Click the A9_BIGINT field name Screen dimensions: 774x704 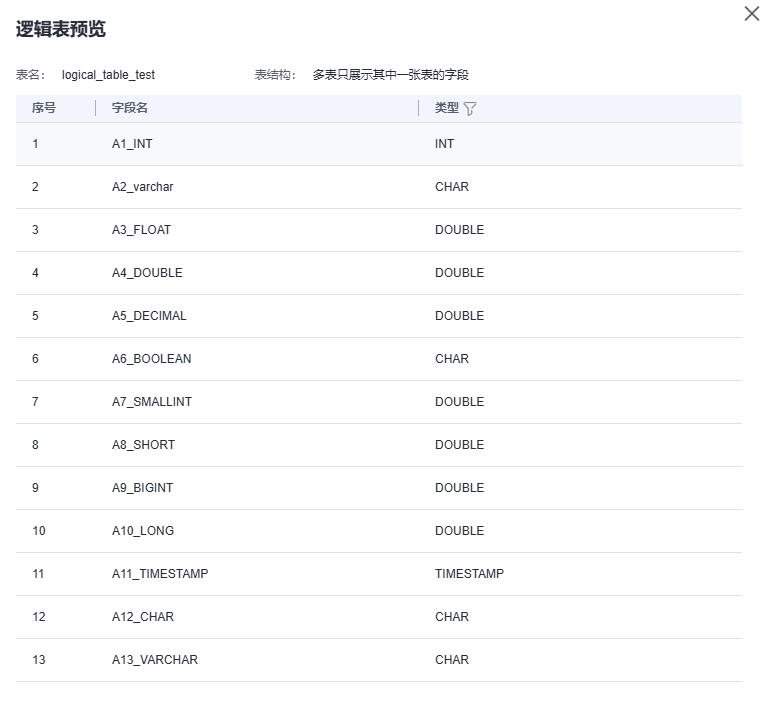pyautogui.click(x=143, y=488)
